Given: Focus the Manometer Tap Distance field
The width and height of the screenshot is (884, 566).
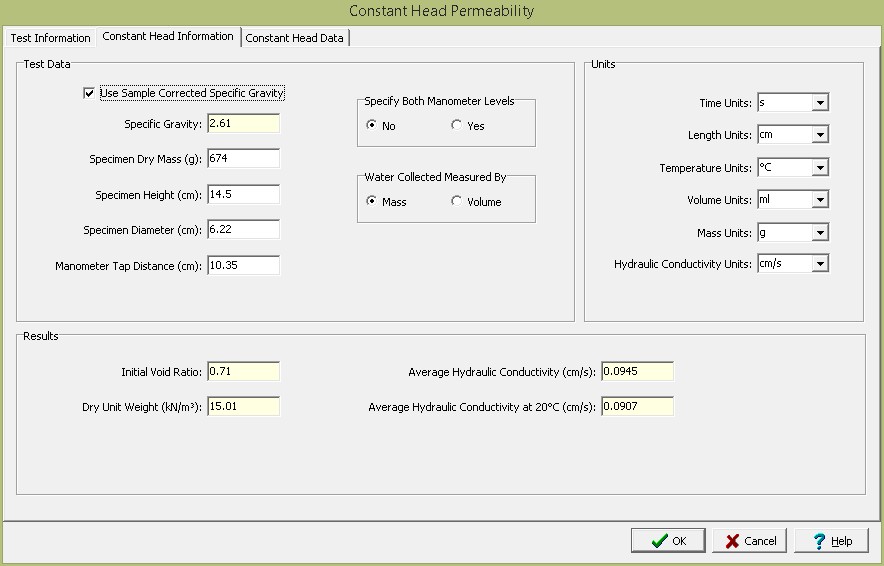Looking at the screenshot, I should pos(243,266).
